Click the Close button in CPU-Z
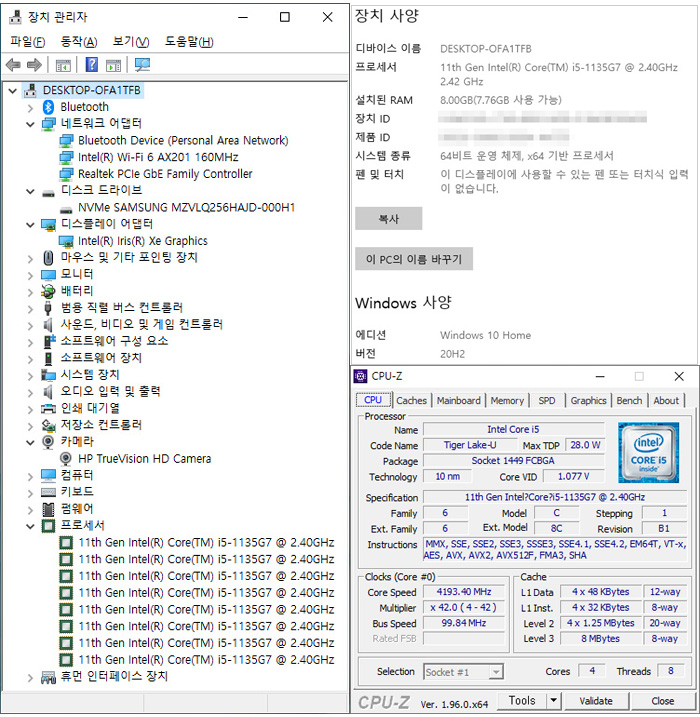This screenshot has height=717, width=700. point(663,701)
